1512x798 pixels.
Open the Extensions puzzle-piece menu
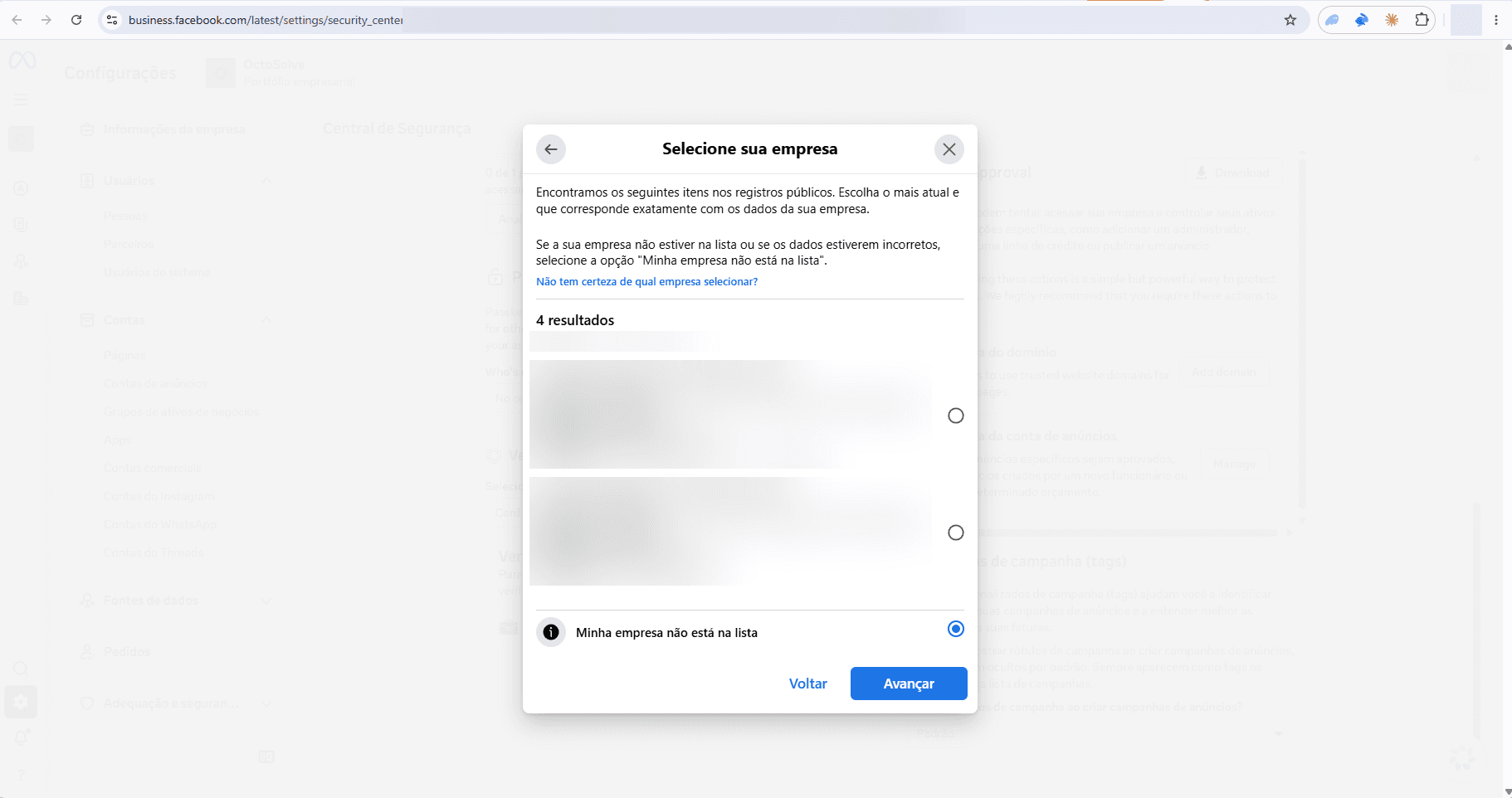click(1422, 20)
